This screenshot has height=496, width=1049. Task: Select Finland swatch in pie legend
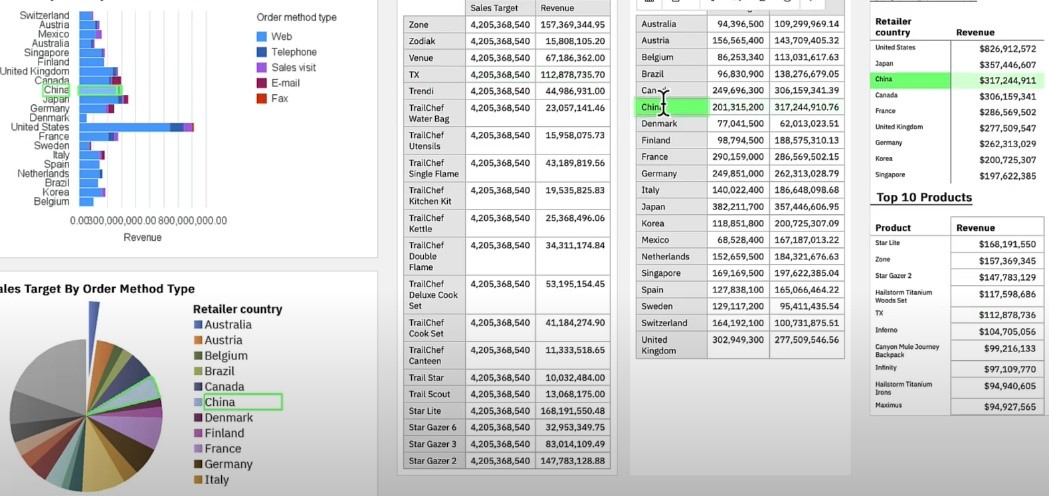tap(197, 433)
